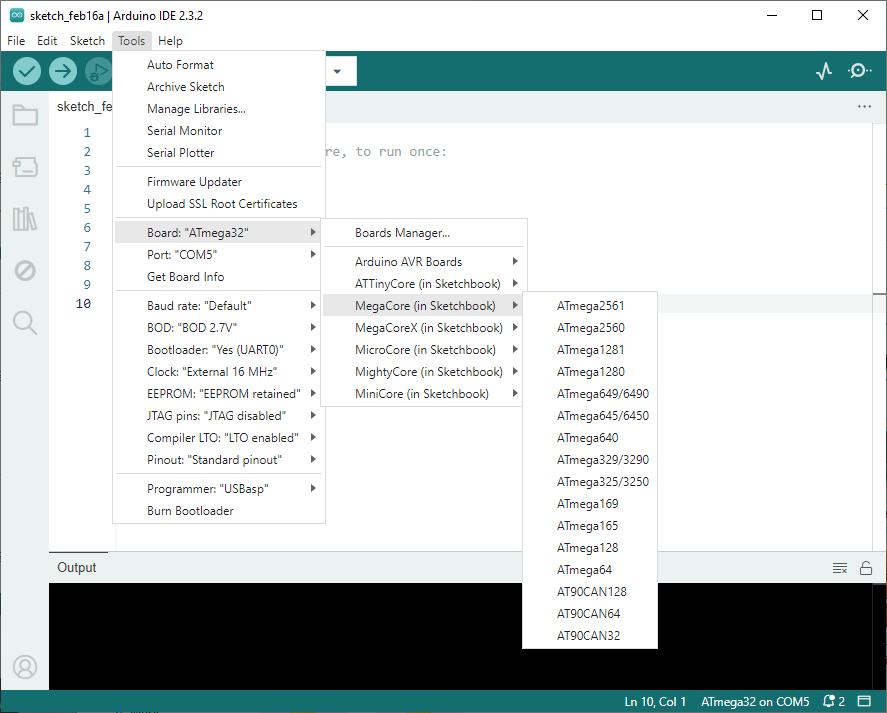
Task: Open the Debug sidebar icon
Action: coord(25,271)
